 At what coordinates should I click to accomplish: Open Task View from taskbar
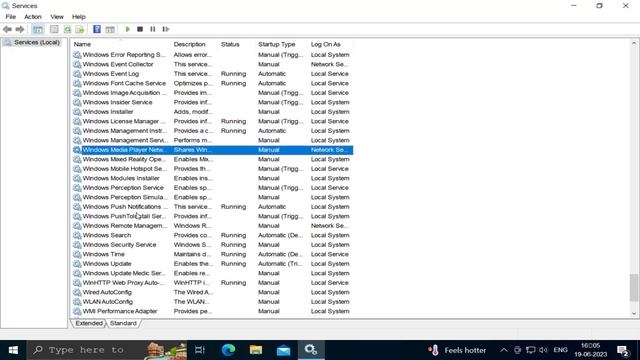[200, 350]
